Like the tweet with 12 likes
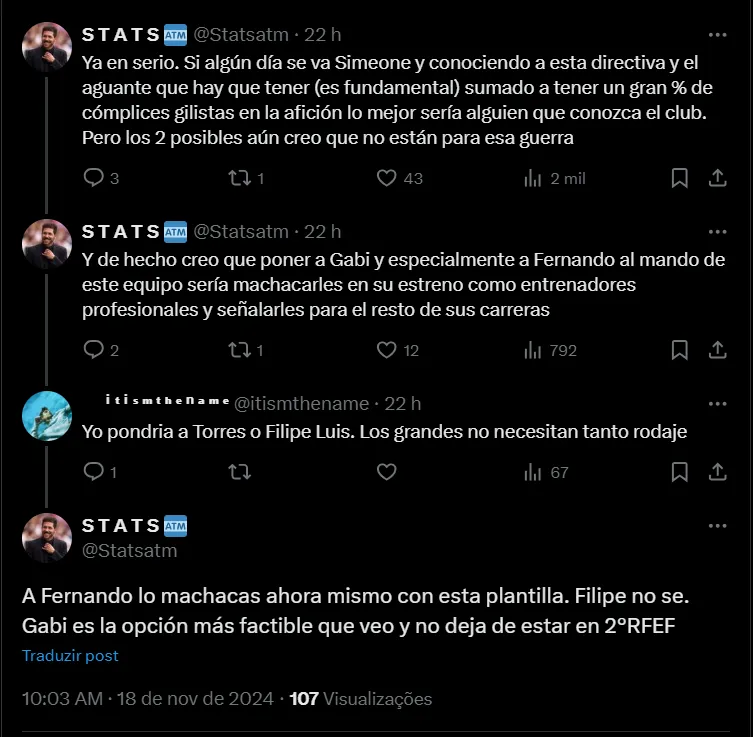Viewport: 753px width, 737px height. (387, 350)
